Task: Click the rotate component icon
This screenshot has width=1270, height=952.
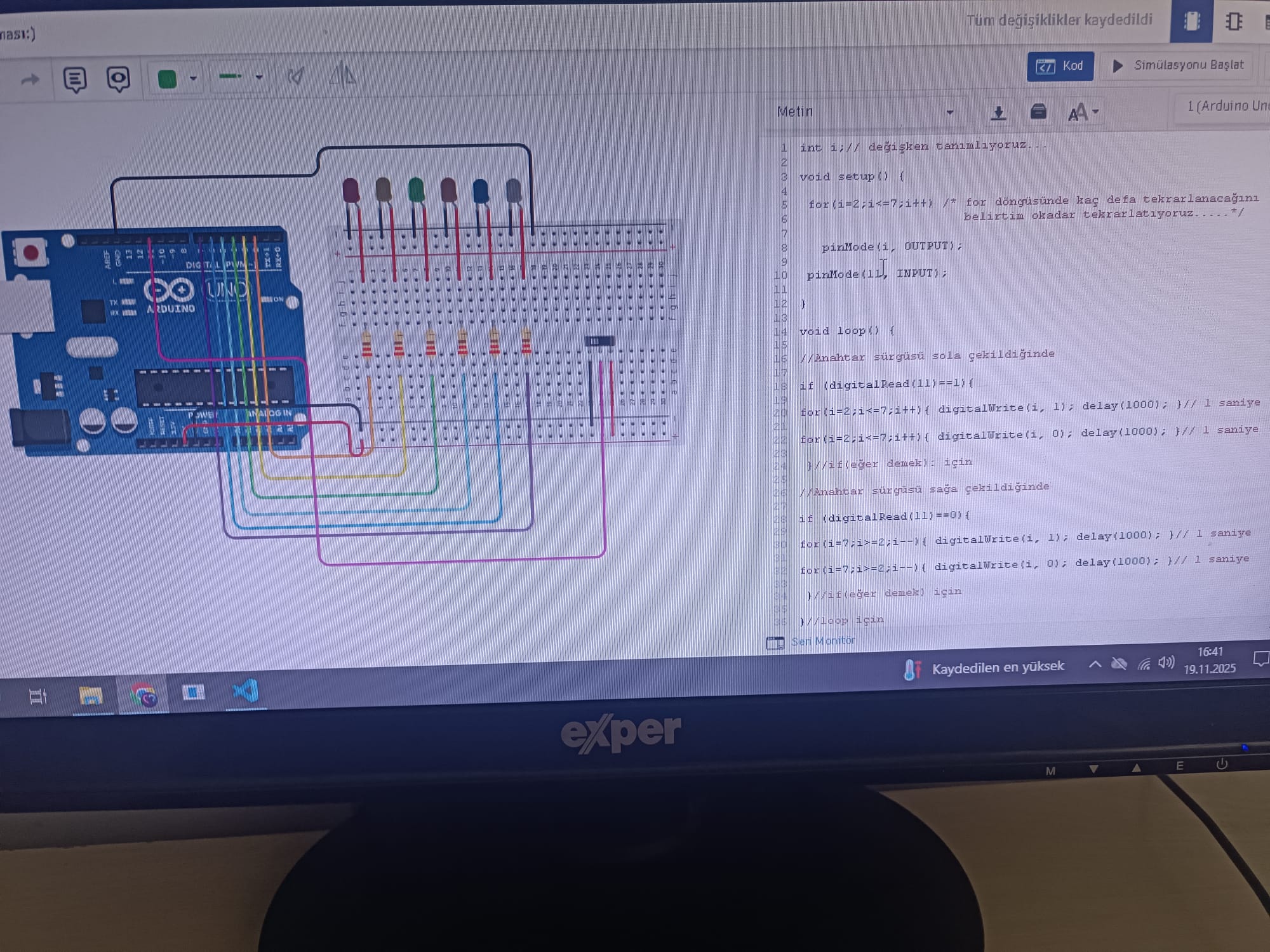Action: pyautogui.click(x=295, y=77)
